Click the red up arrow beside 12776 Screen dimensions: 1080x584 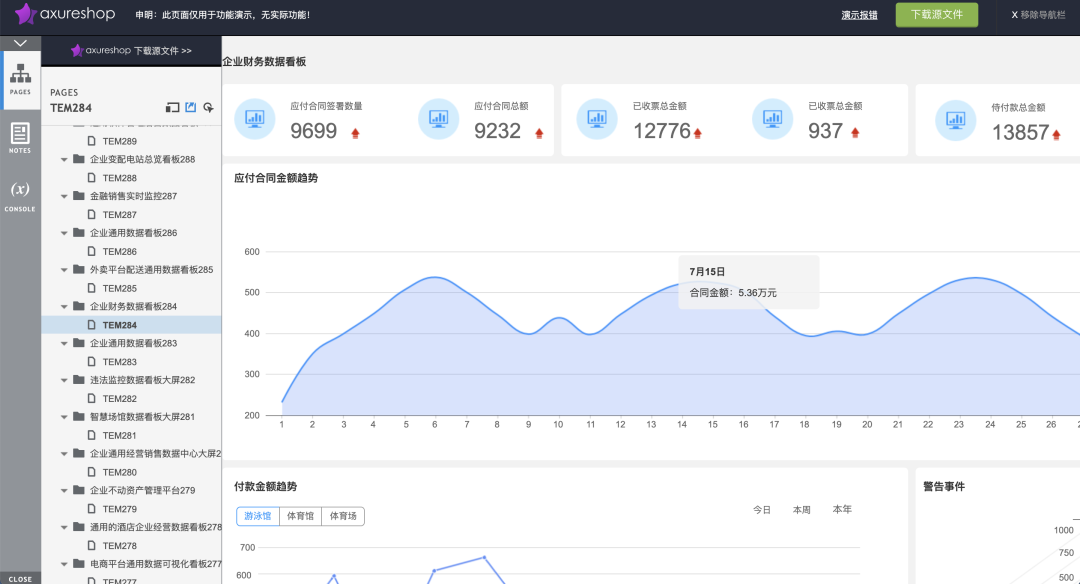point(698,133)
